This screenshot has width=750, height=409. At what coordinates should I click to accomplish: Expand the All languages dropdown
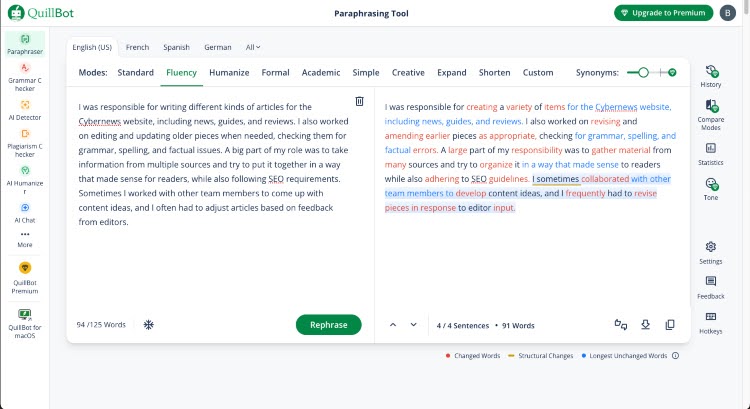click(x=253, y=47)
